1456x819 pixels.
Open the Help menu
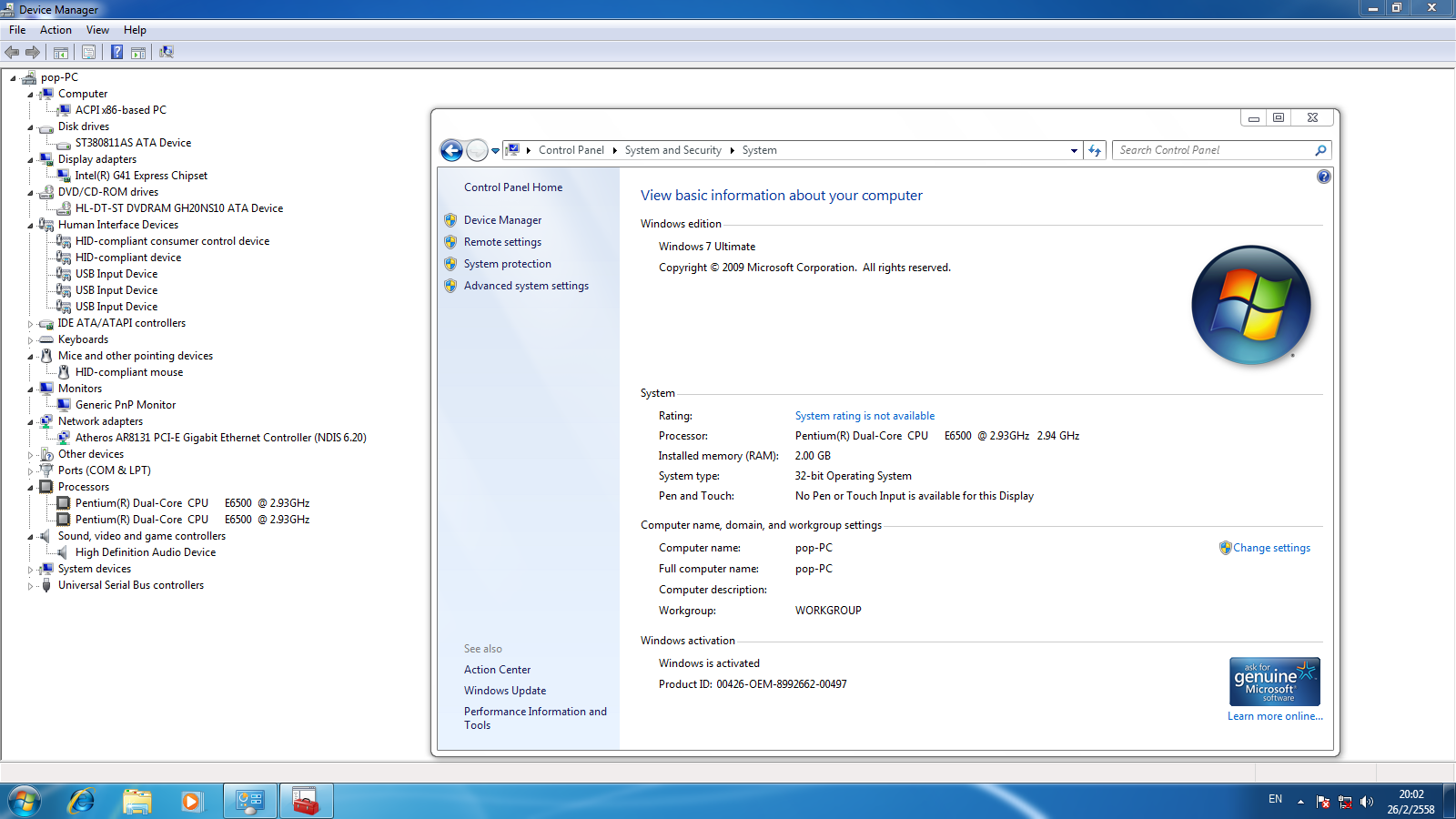point(135,30)
